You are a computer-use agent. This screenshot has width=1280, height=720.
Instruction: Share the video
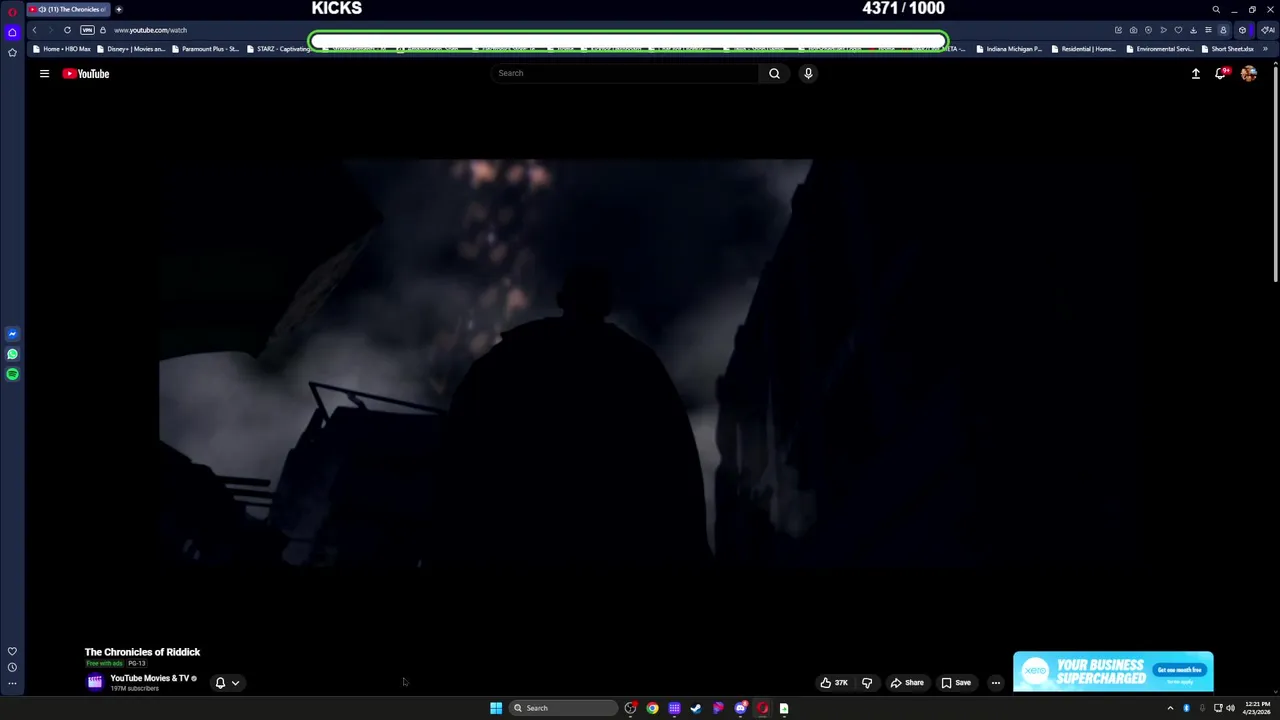click(907, 683)
